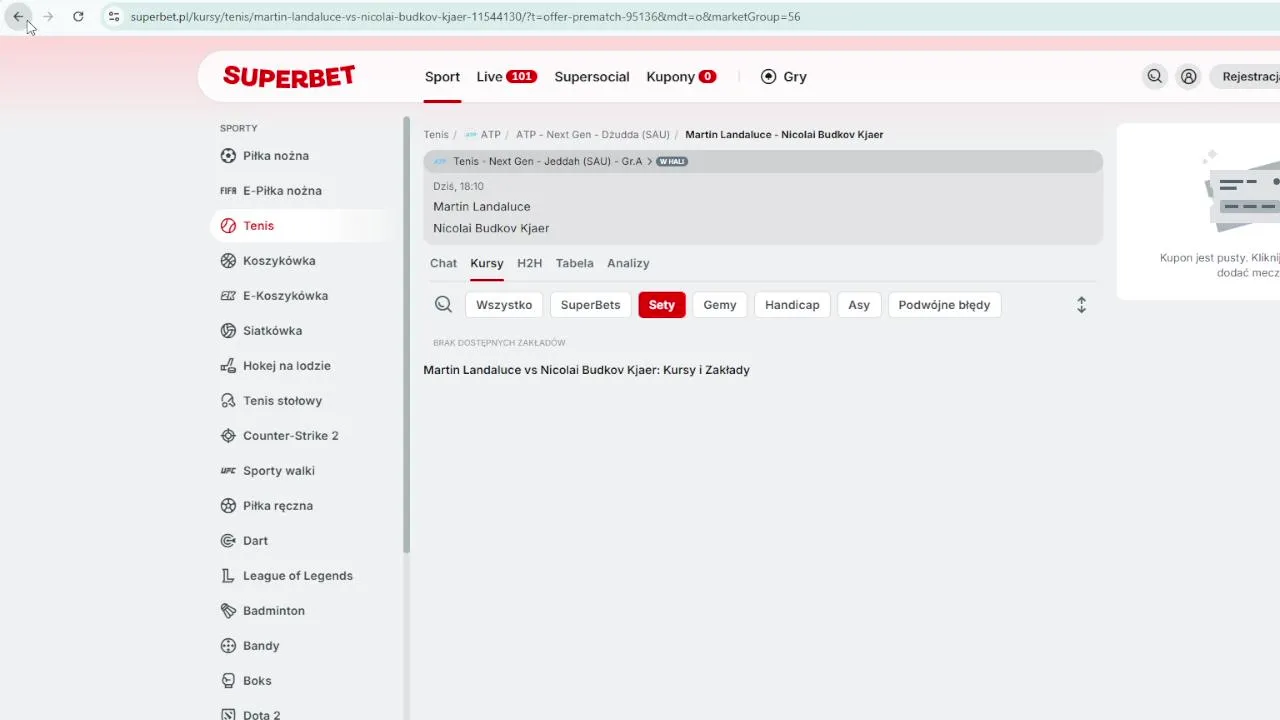This screenshot has height=720, width=1280.
Task: Select Counter-Strike 2 crosshair icon
Action: 228,436
